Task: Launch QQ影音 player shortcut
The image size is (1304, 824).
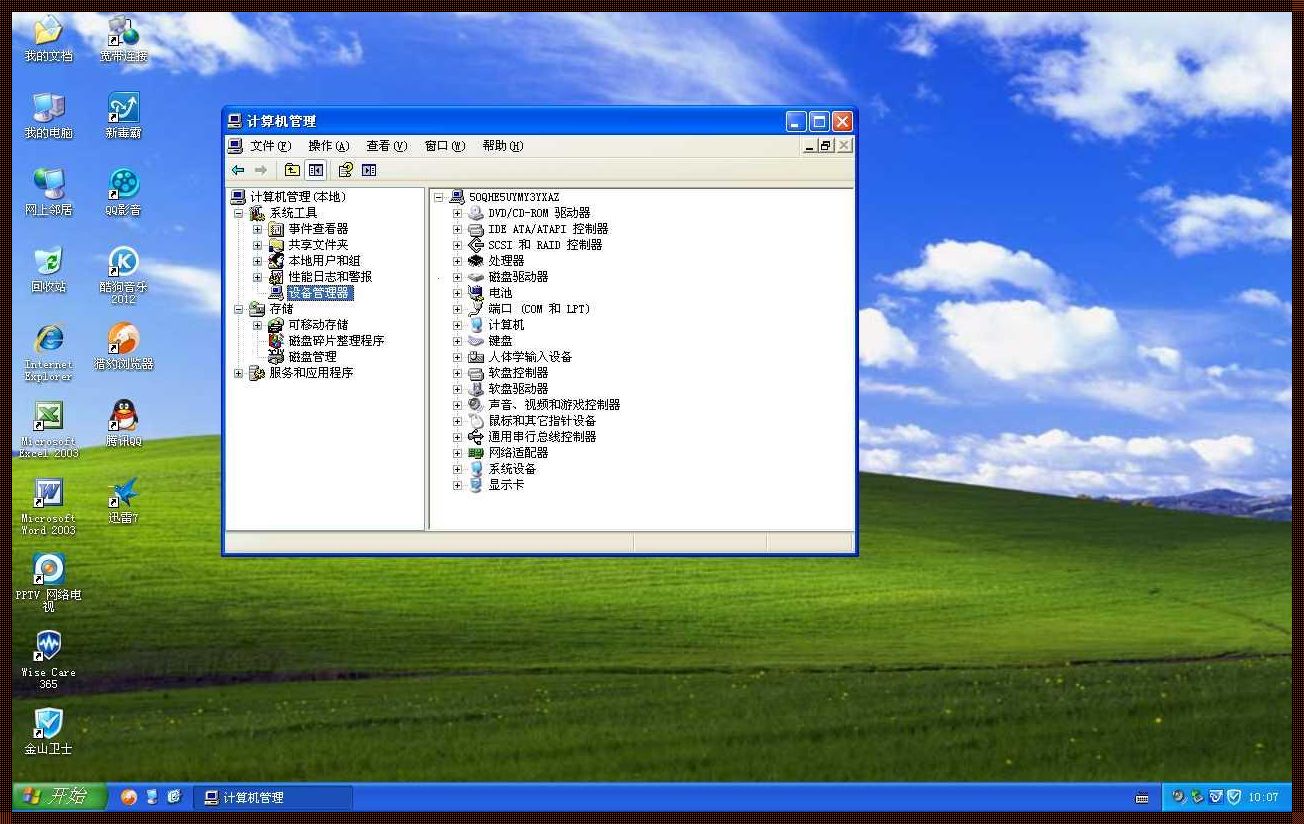Action: 124,193
